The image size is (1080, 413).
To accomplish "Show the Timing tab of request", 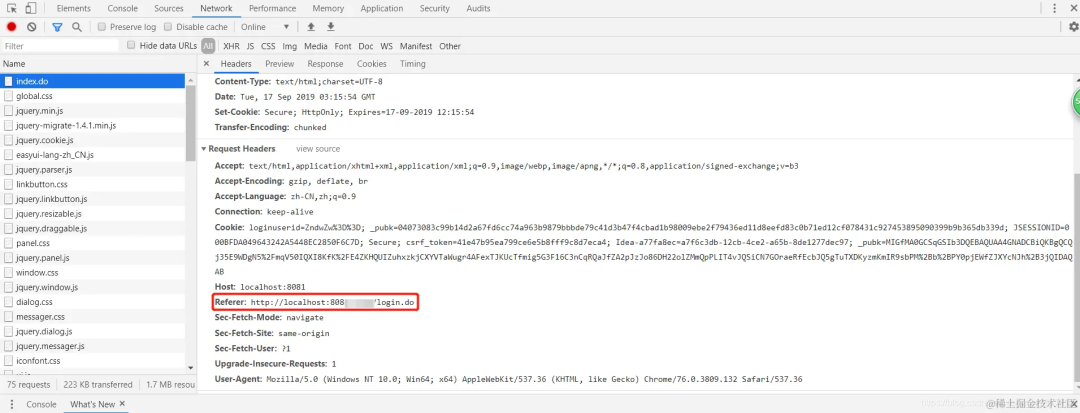I will click(x=413, y=63).
